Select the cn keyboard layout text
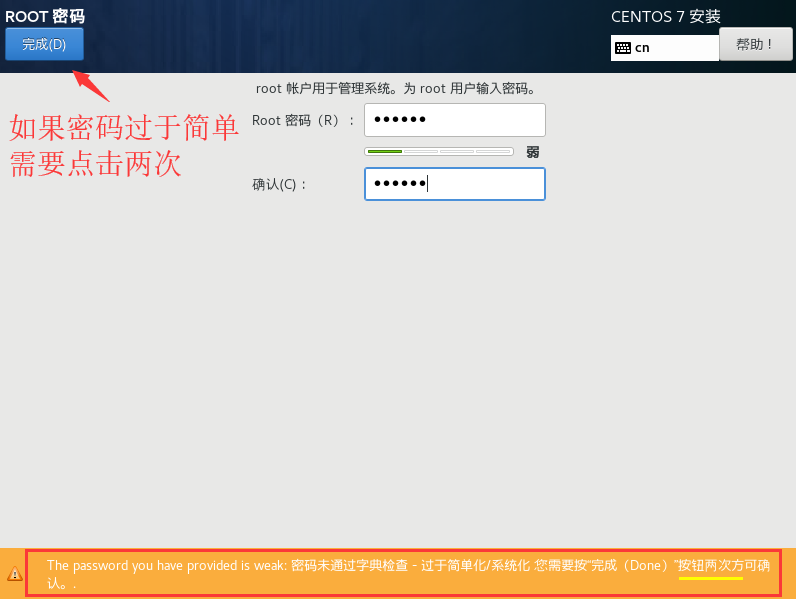796x599 pixels. (642, 48)
